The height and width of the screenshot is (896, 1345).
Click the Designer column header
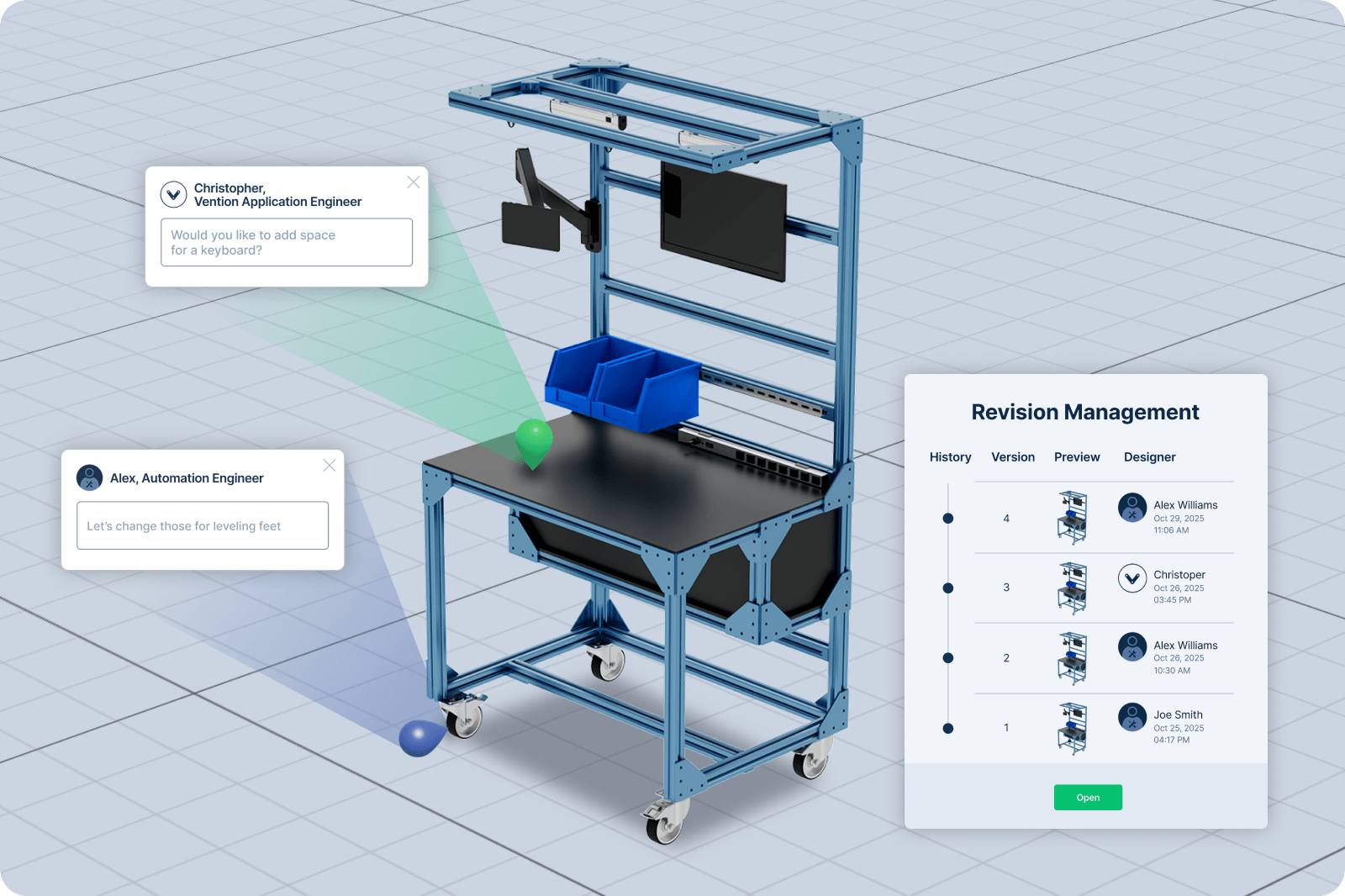coord(1149,457)
